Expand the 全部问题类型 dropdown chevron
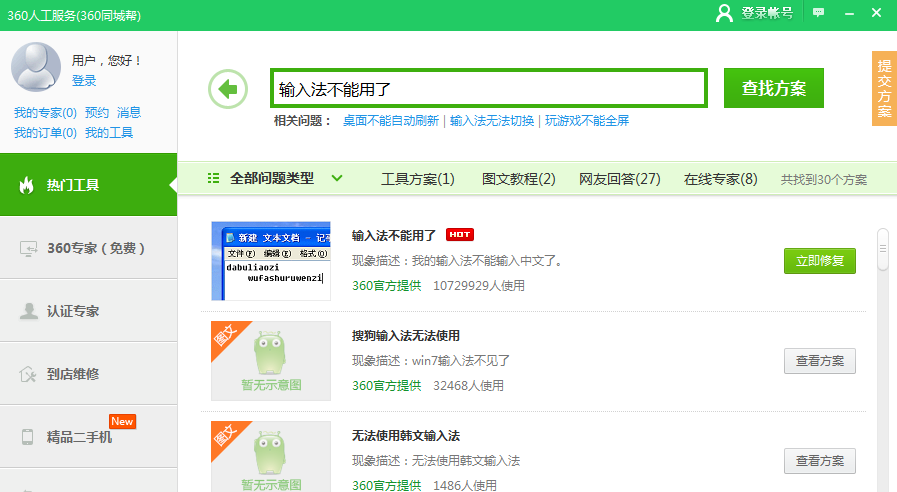The width and height of the screenshot is (897, 492). [337, 178]
